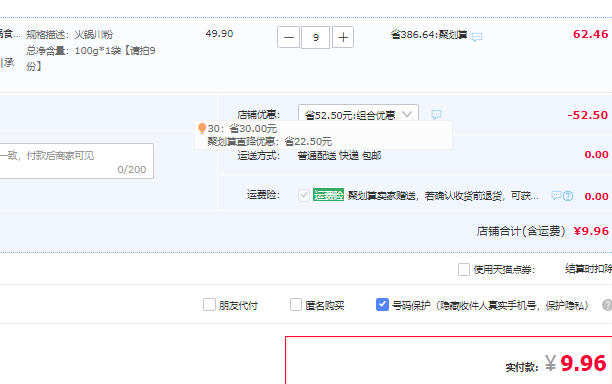612x384 pixels.
Task: Click the 总净含量 100g*1袋 text
Action: pyautogui.click(x=91, y=58)
